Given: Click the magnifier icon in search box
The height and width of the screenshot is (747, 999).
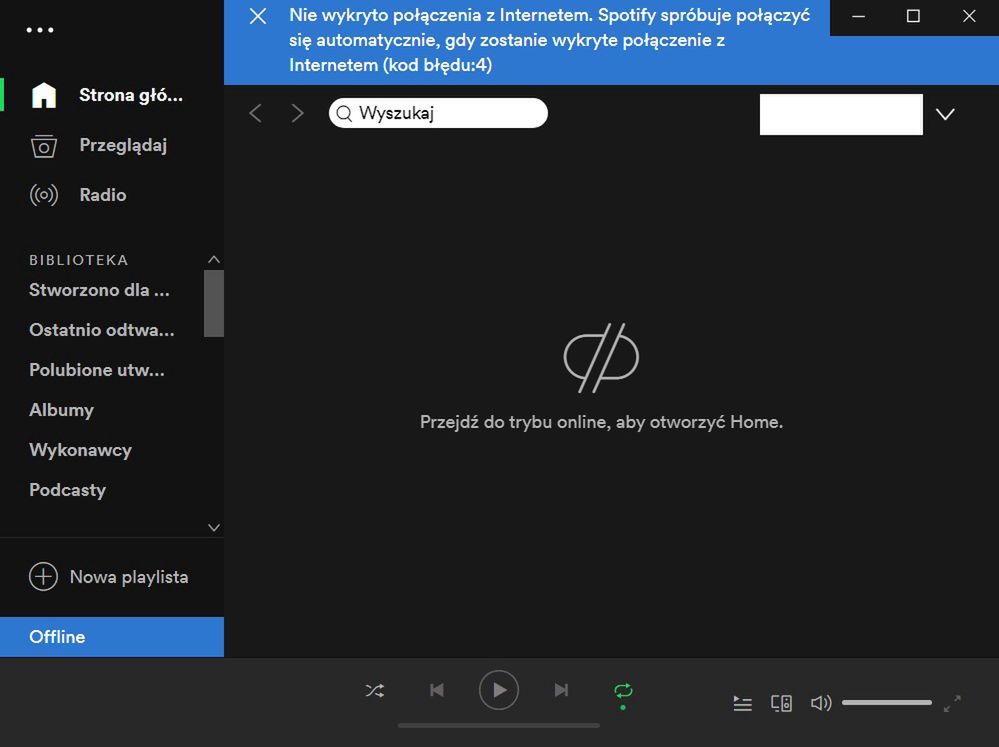Looking at the screenshot, I should pyautogui.click(x=344, y=113).
